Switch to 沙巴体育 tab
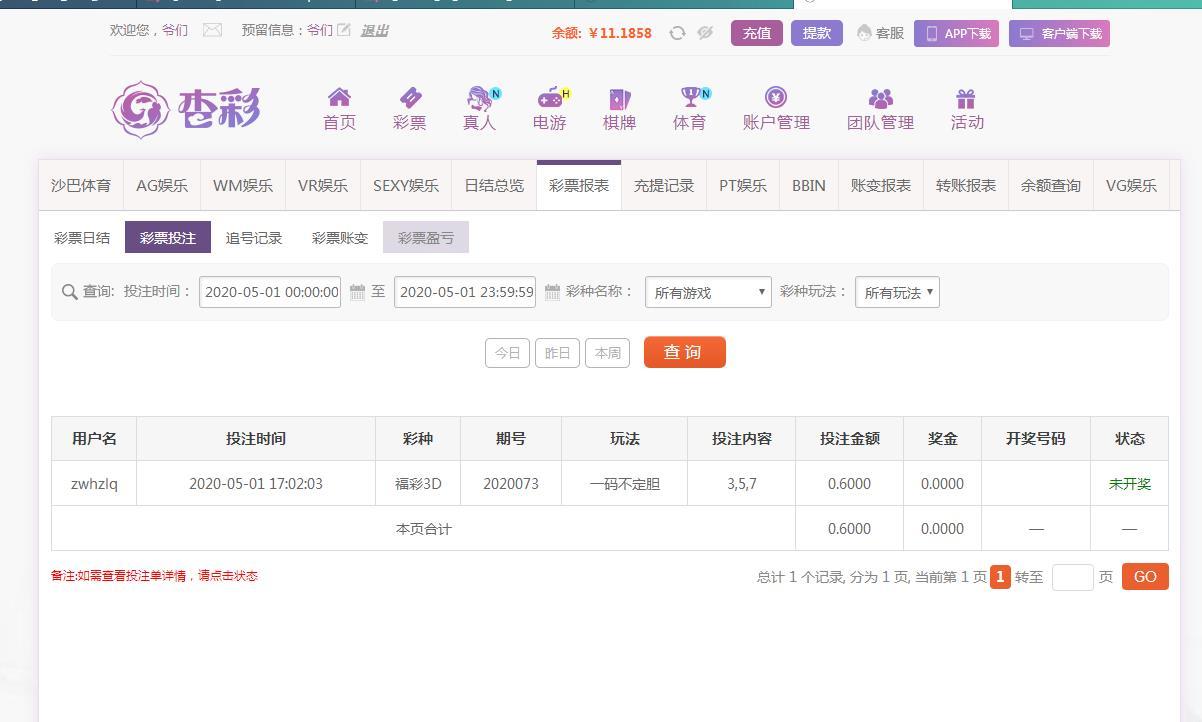1202x722 pixels. coord(81,185)
